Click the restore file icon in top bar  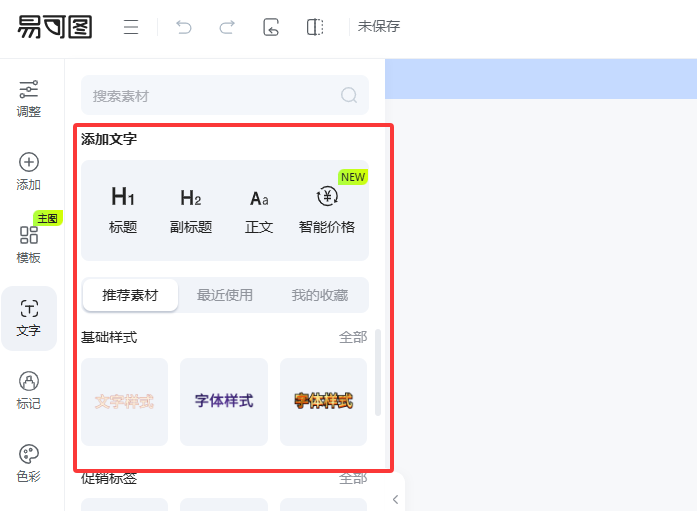point(271,27)
